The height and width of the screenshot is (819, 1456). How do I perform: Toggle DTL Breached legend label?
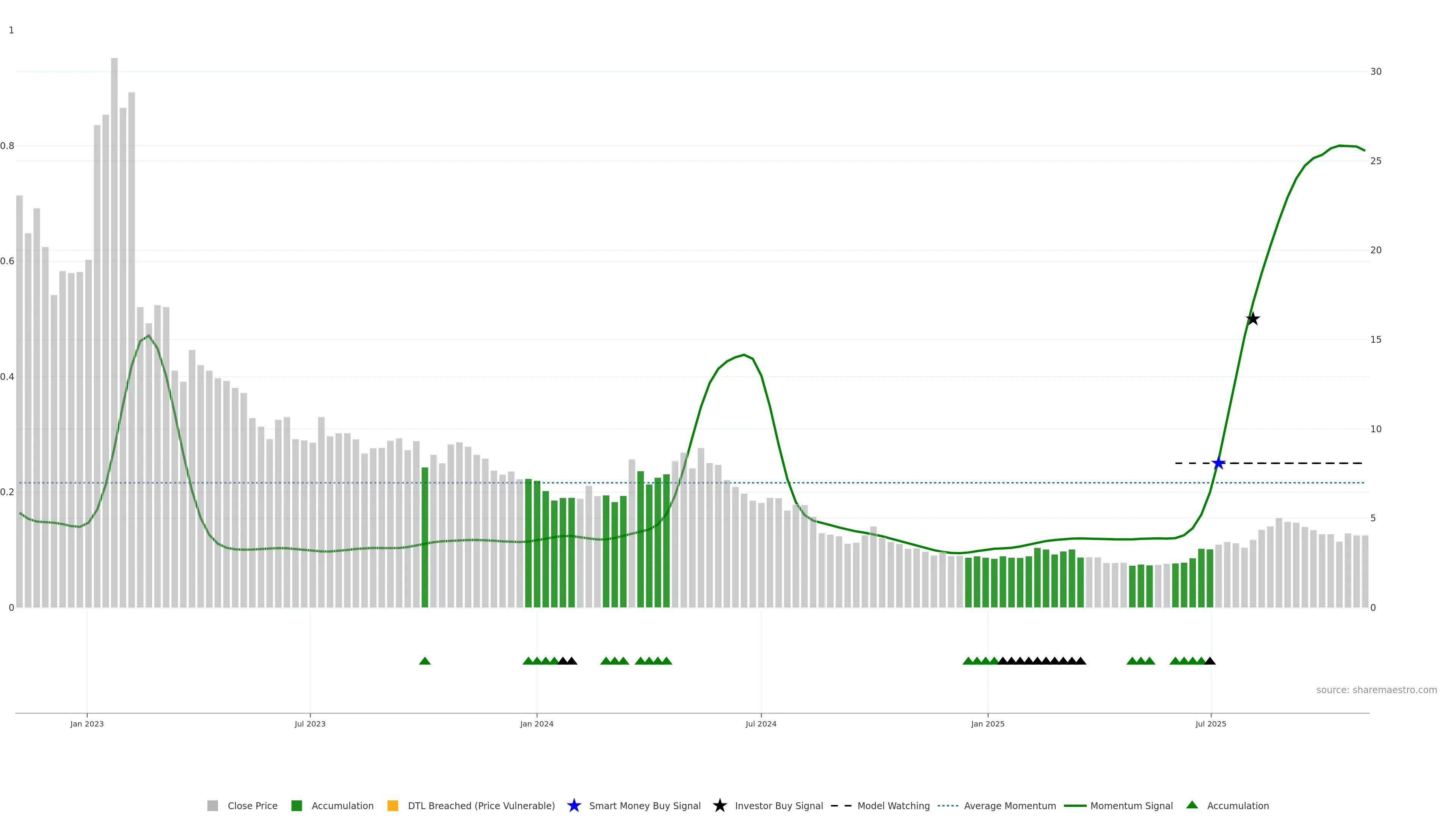481,805
